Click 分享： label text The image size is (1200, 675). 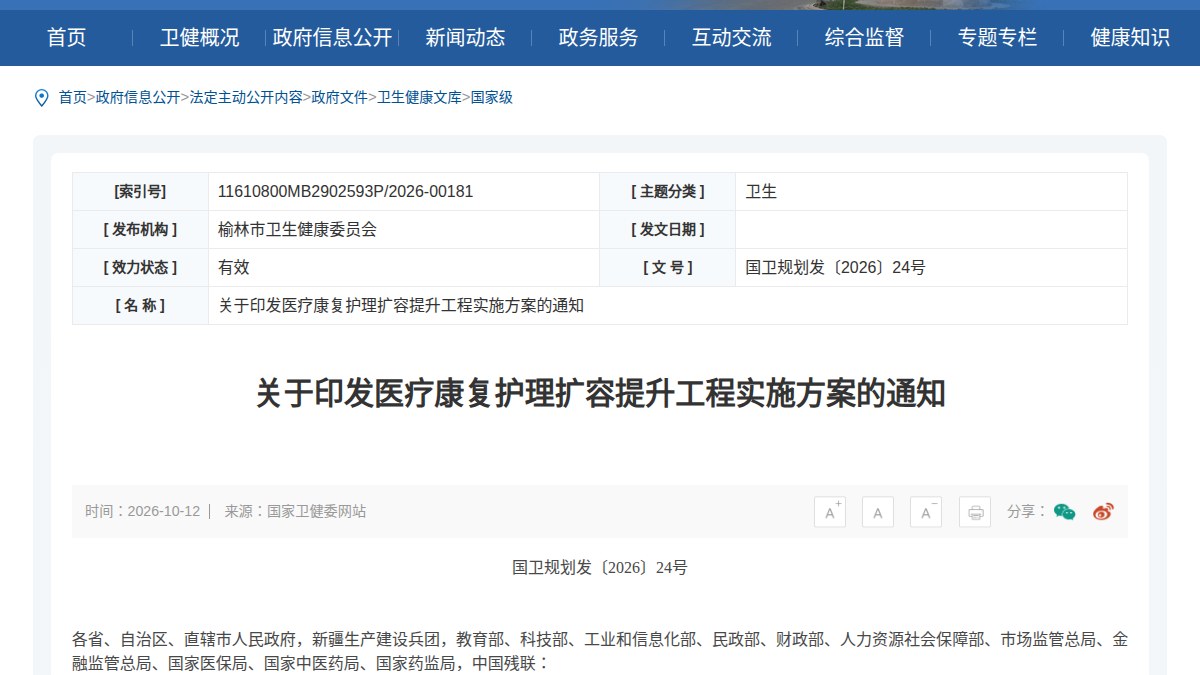point(1027,512)
